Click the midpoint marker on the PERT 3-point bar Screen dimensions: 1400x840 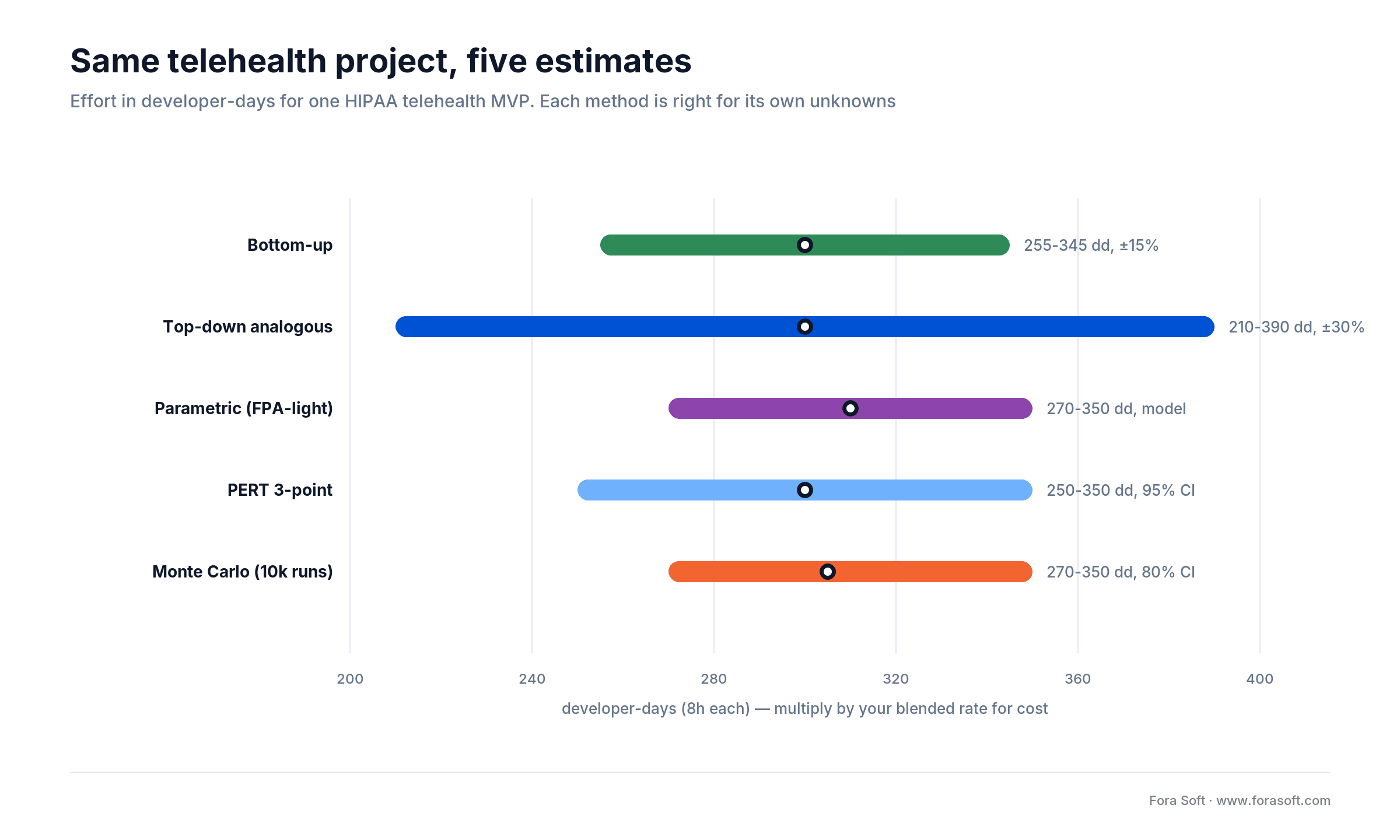(805, 490)
